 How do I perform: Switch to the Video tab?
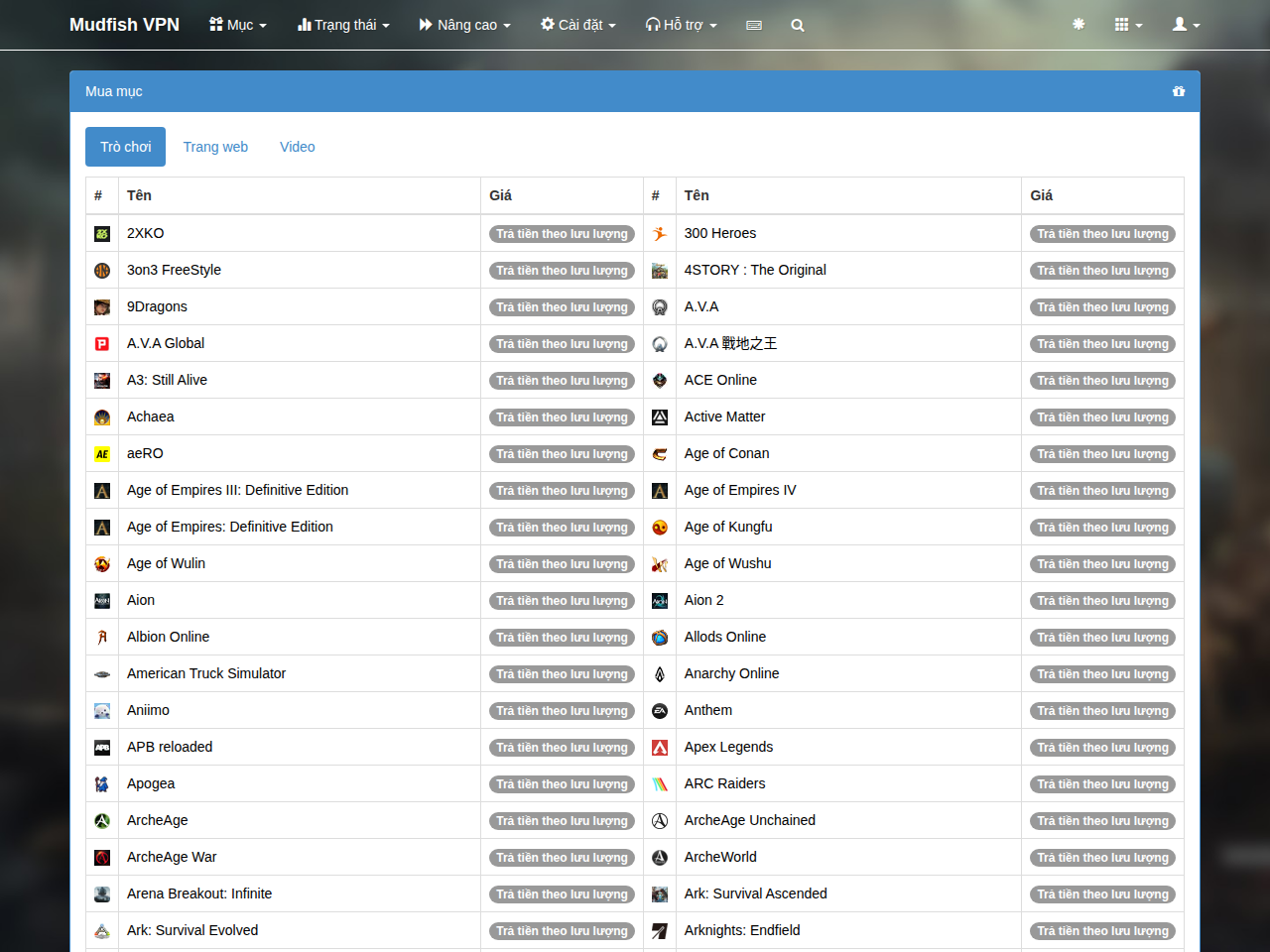coord(297,147)
